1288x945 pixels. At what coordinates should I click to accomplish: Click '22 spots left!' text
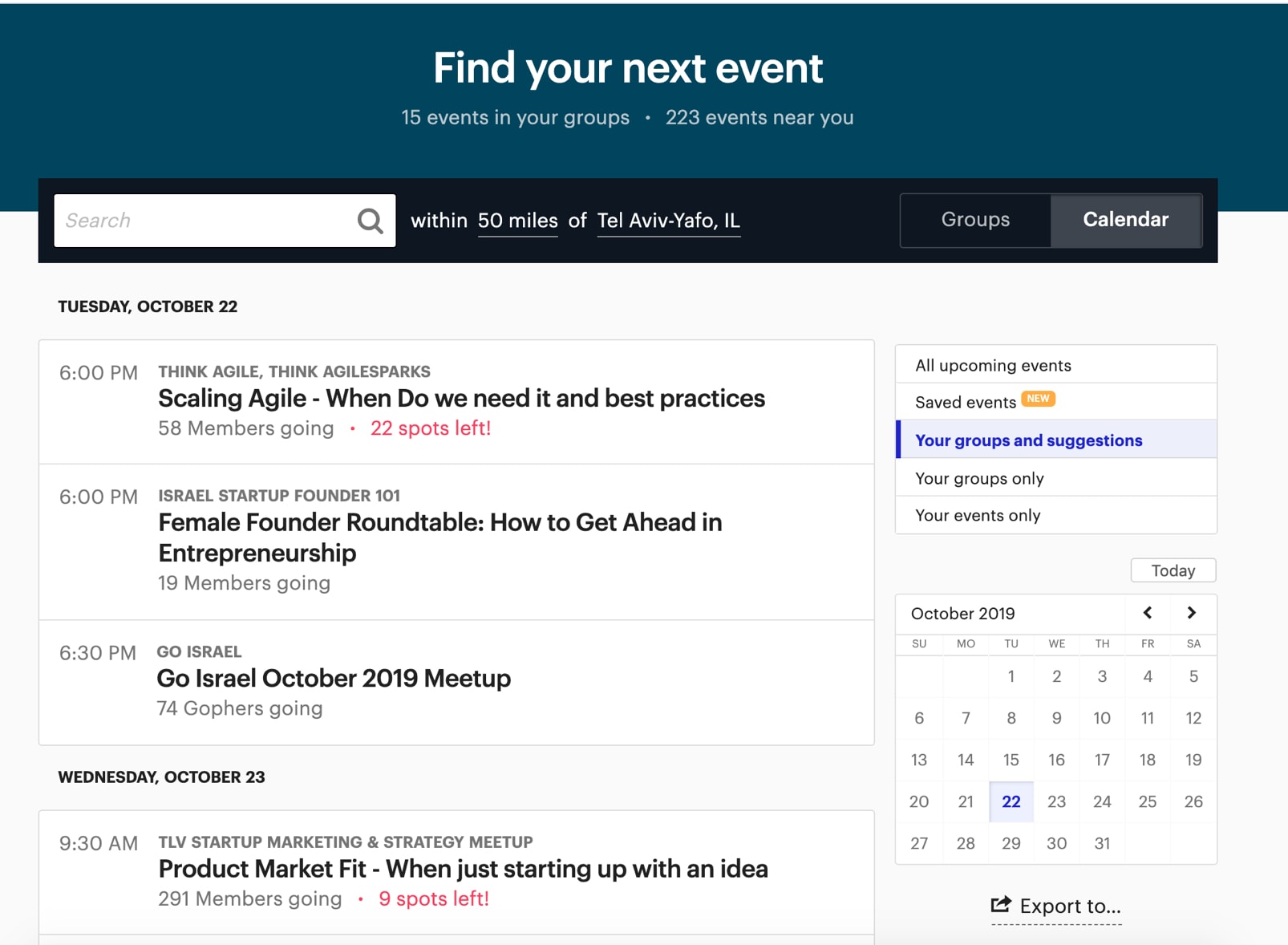pos(431,428)
